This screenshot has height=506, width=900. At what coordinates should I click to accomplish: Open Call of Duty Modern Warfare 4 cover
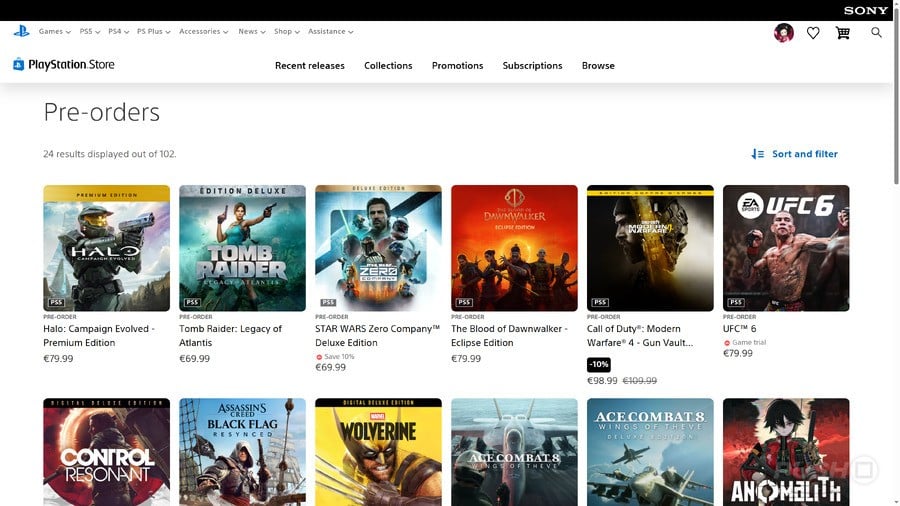[x=650, y=248]
